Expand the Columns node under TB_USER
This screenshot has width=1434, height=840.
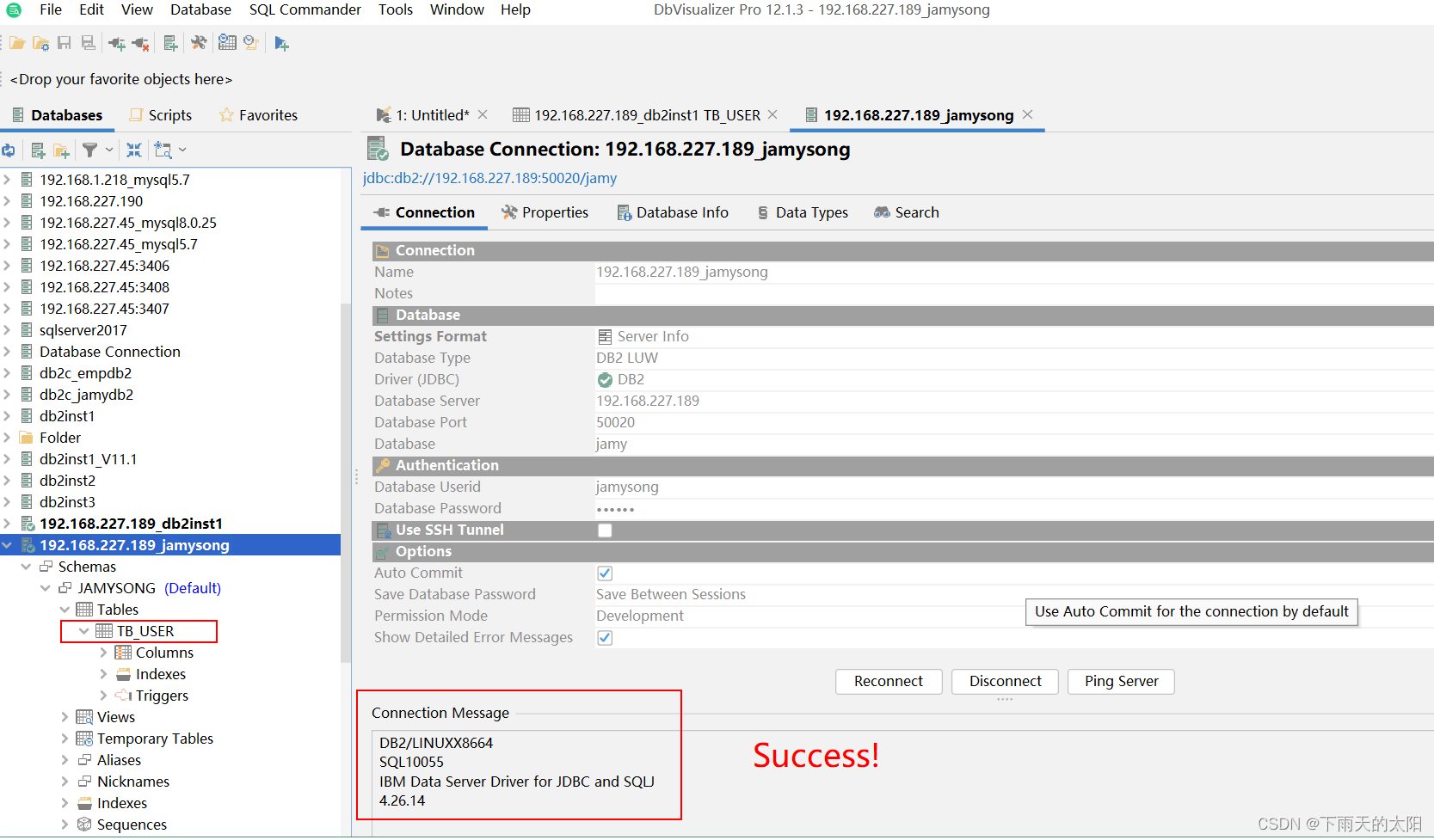pos(103,653)
